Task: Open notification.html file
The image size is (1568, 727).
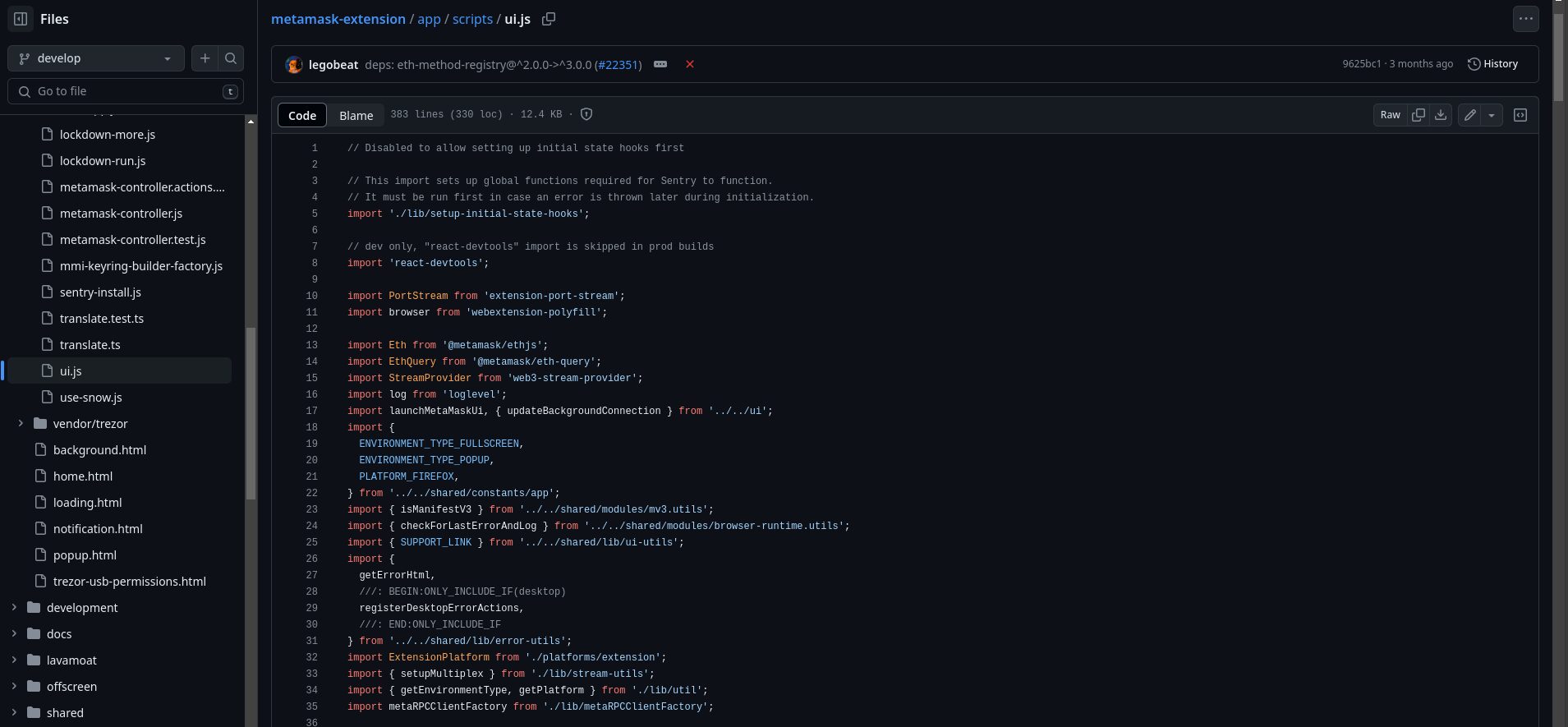Action: [x=98, y=529]
